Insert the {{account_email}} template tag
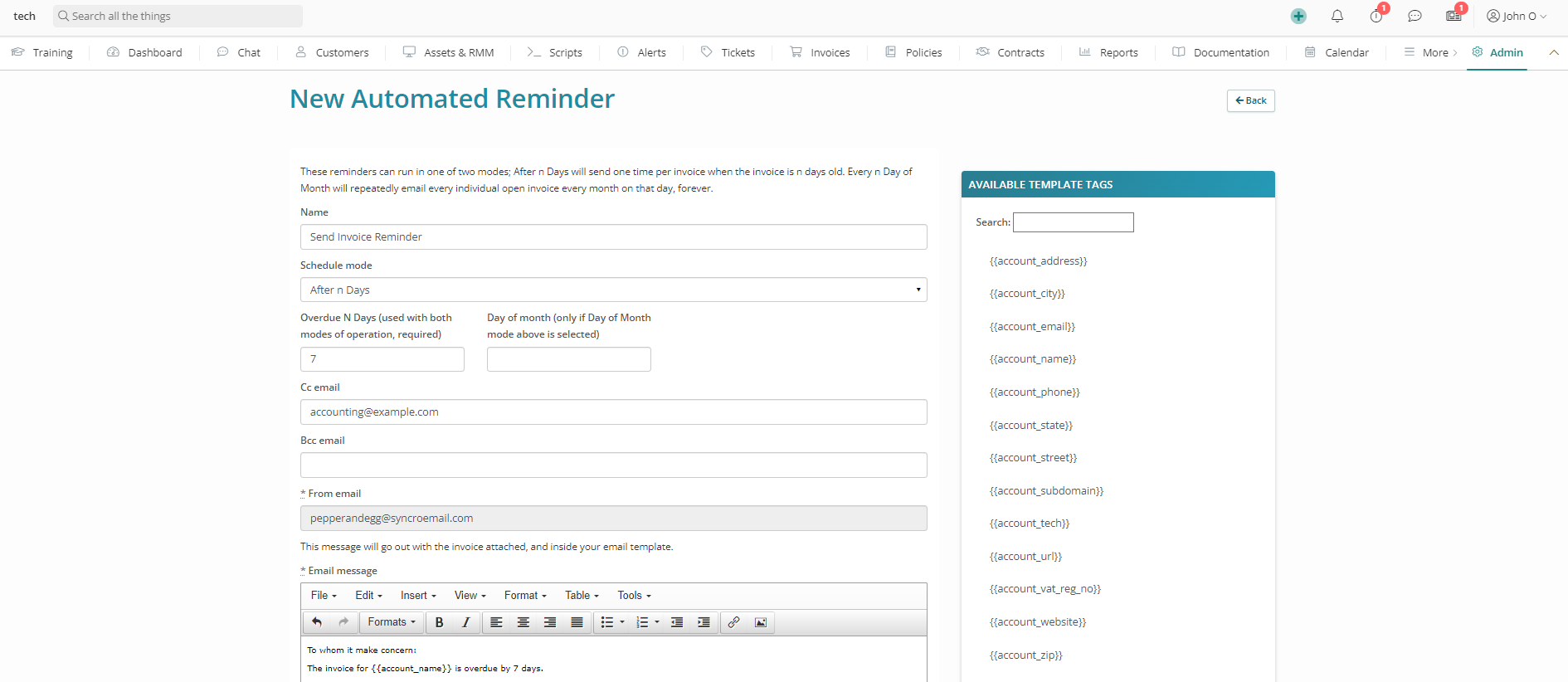Screen dimensions: 1568x682 [1032, 327]
